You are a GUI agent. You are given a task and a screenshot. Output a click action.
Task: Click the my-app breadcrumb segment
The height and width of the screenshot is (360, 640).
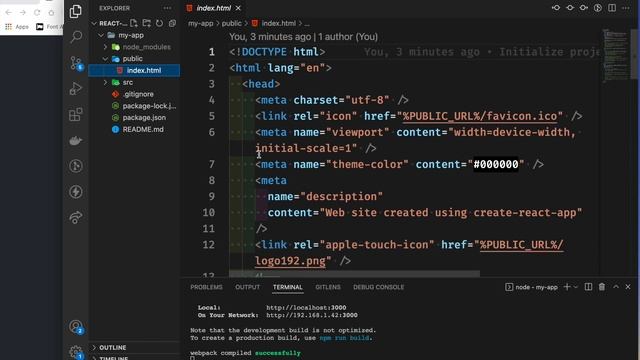pos(200,23)
